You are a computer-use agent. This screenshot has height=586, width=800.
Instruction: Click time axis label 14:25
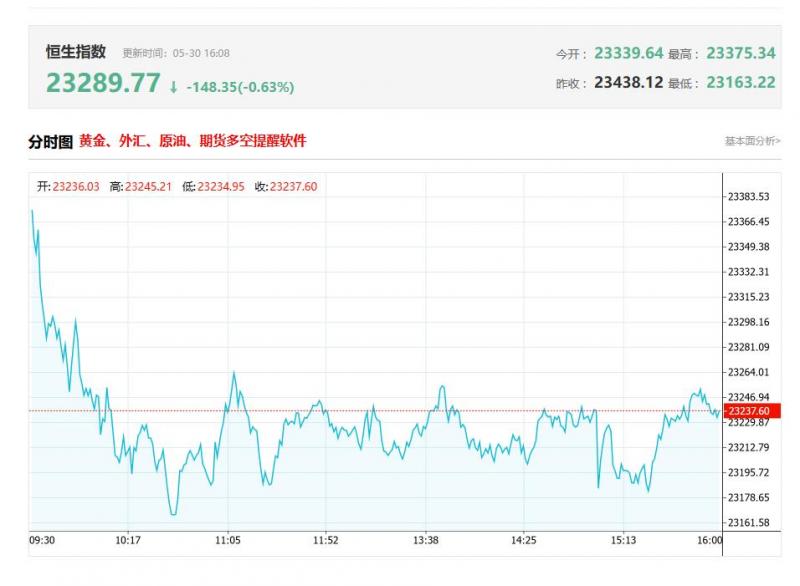coord(523,540)
